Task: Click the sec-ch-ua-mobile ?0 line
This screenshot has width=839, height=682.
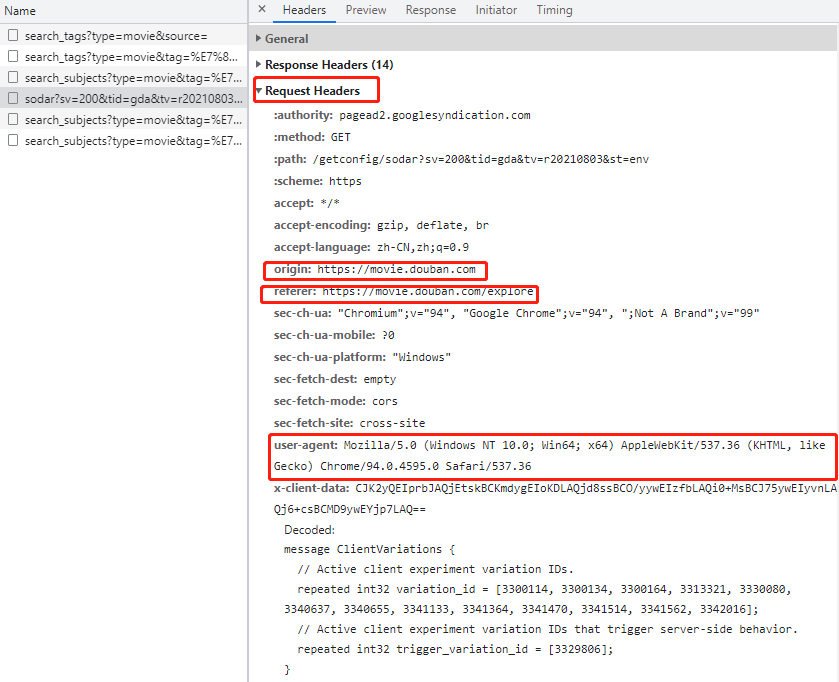Action: pos(334,335)
